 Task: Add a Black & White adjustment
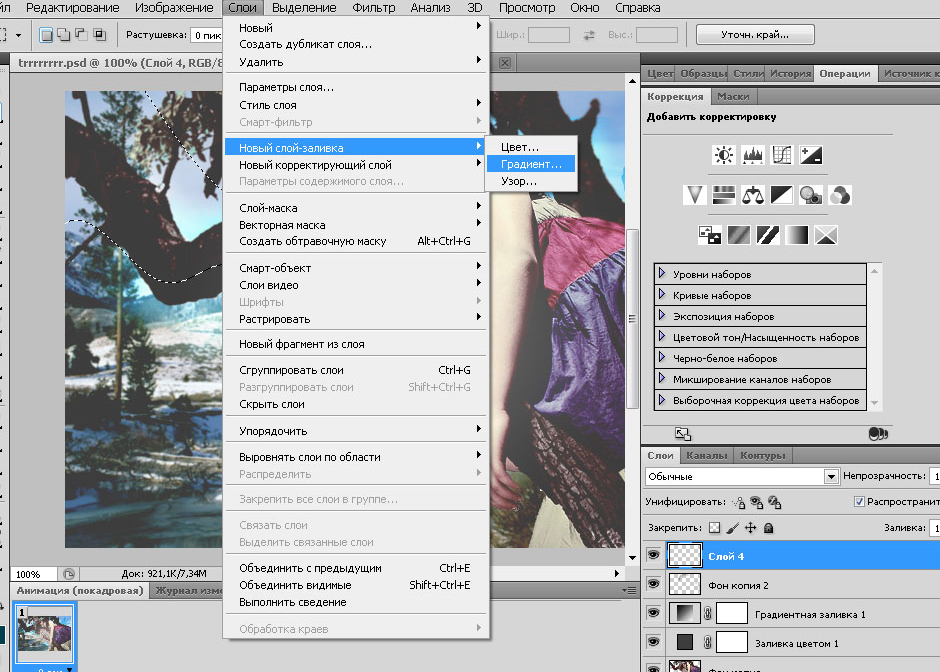click(782, 195)
